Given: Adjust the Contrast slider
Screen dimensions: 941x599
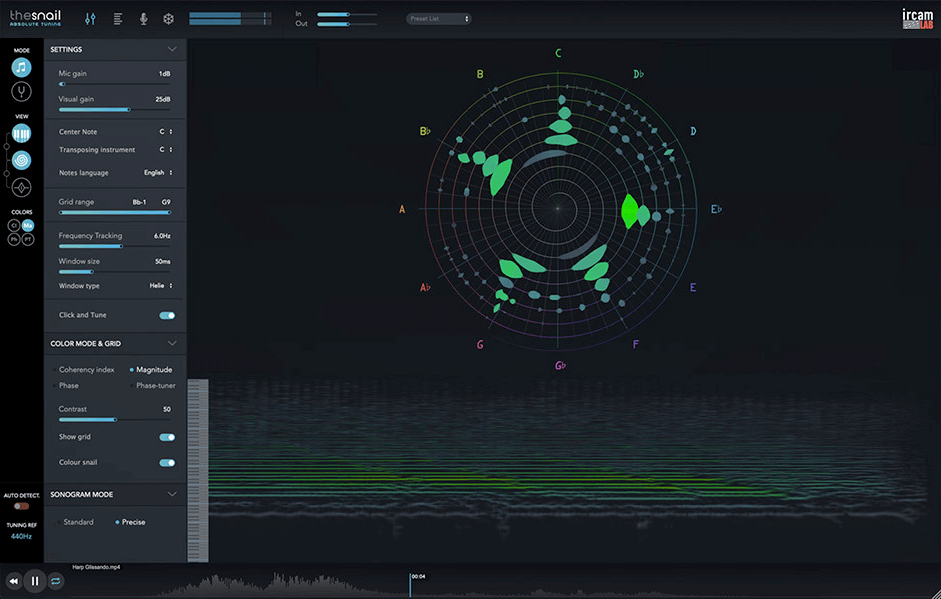Looking at the screenshot, I should [x=116, y=420].
